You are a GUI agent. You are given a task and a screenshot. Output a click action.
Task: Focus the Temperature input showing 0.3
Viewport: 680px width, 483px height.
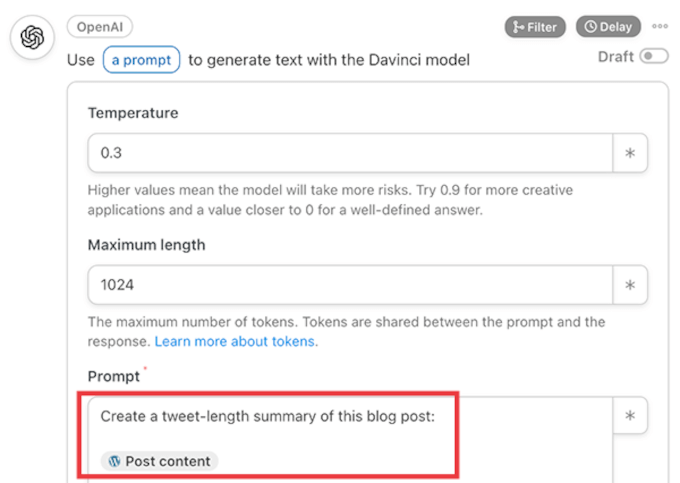click(x=350, y=154)
